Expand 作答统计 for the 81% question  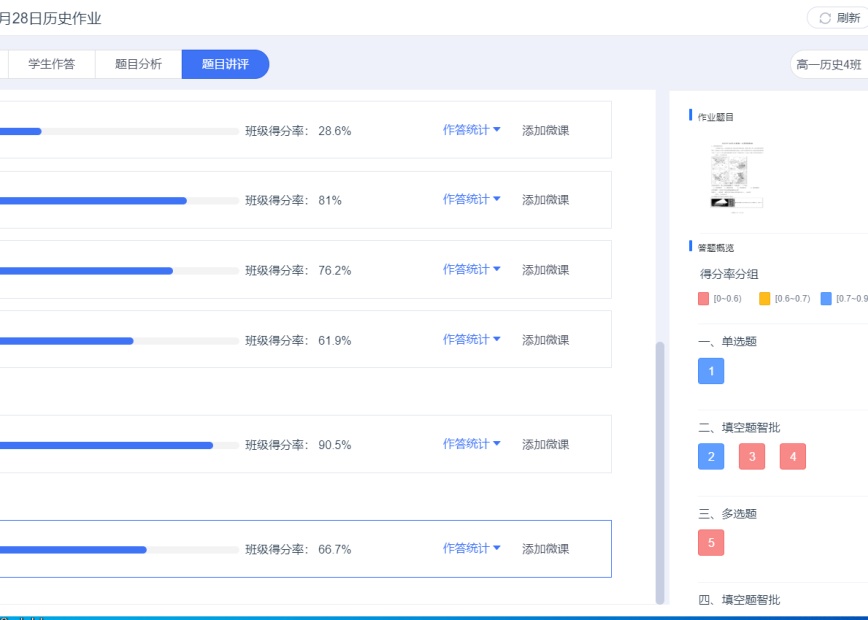point(471,200)
